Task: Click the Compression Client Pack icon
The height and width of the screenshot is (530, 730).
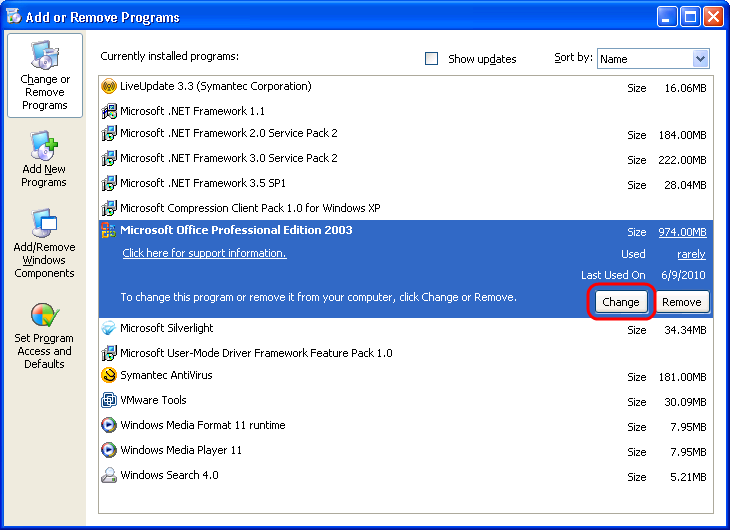Action: click(109, 208)
